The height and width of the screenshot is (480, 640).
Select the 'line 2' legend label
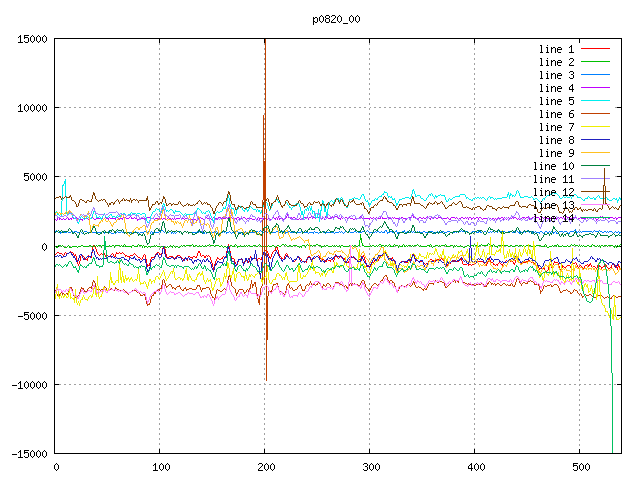click(556, 62)
